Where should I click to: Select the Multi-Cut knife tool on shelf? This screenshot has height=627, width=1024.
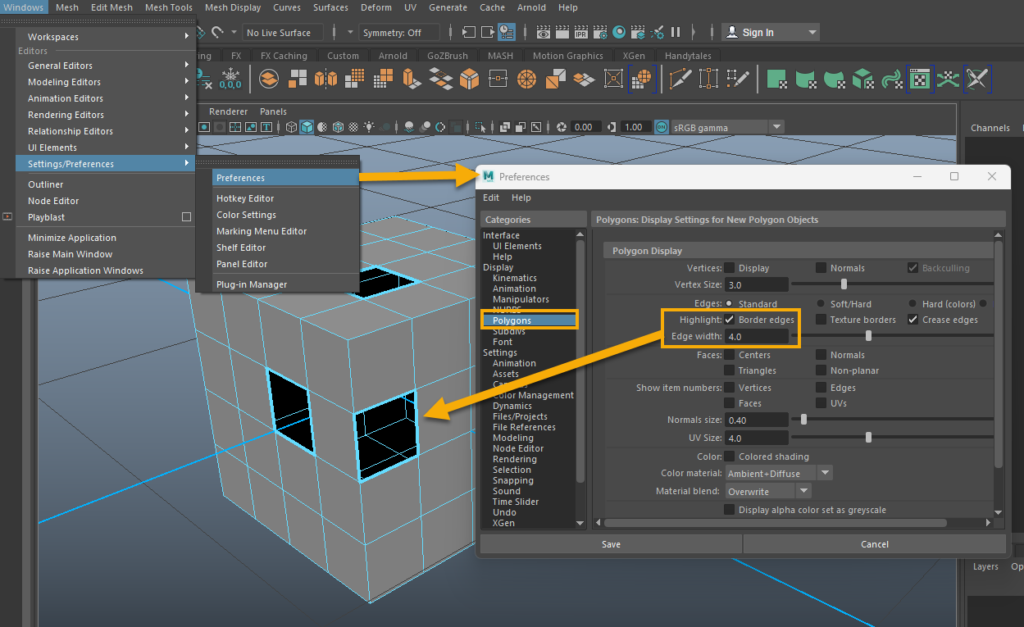[680, 79]
